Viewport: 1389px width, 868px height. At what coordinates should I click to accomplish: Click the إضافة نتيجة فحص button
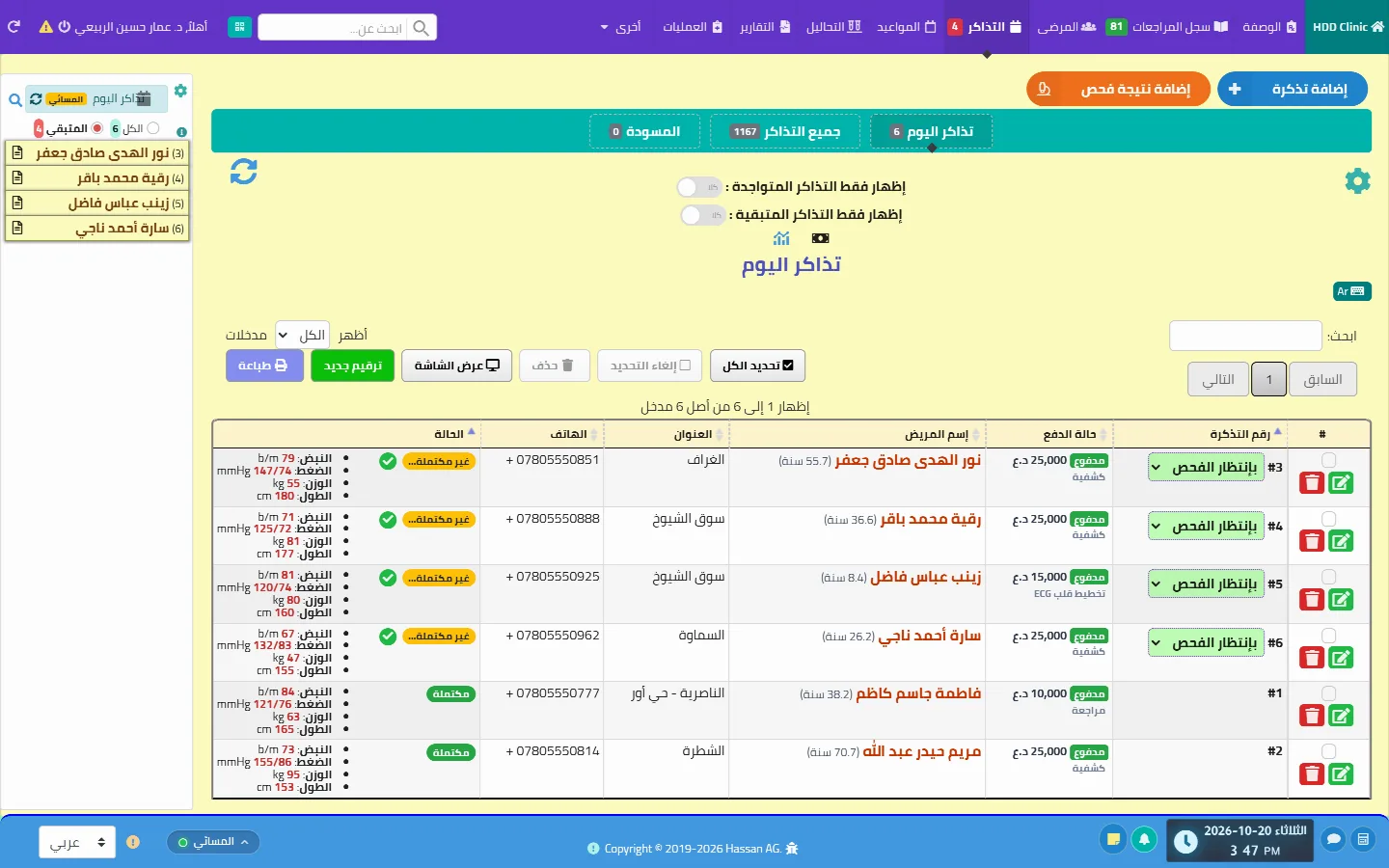point(1119,89)
